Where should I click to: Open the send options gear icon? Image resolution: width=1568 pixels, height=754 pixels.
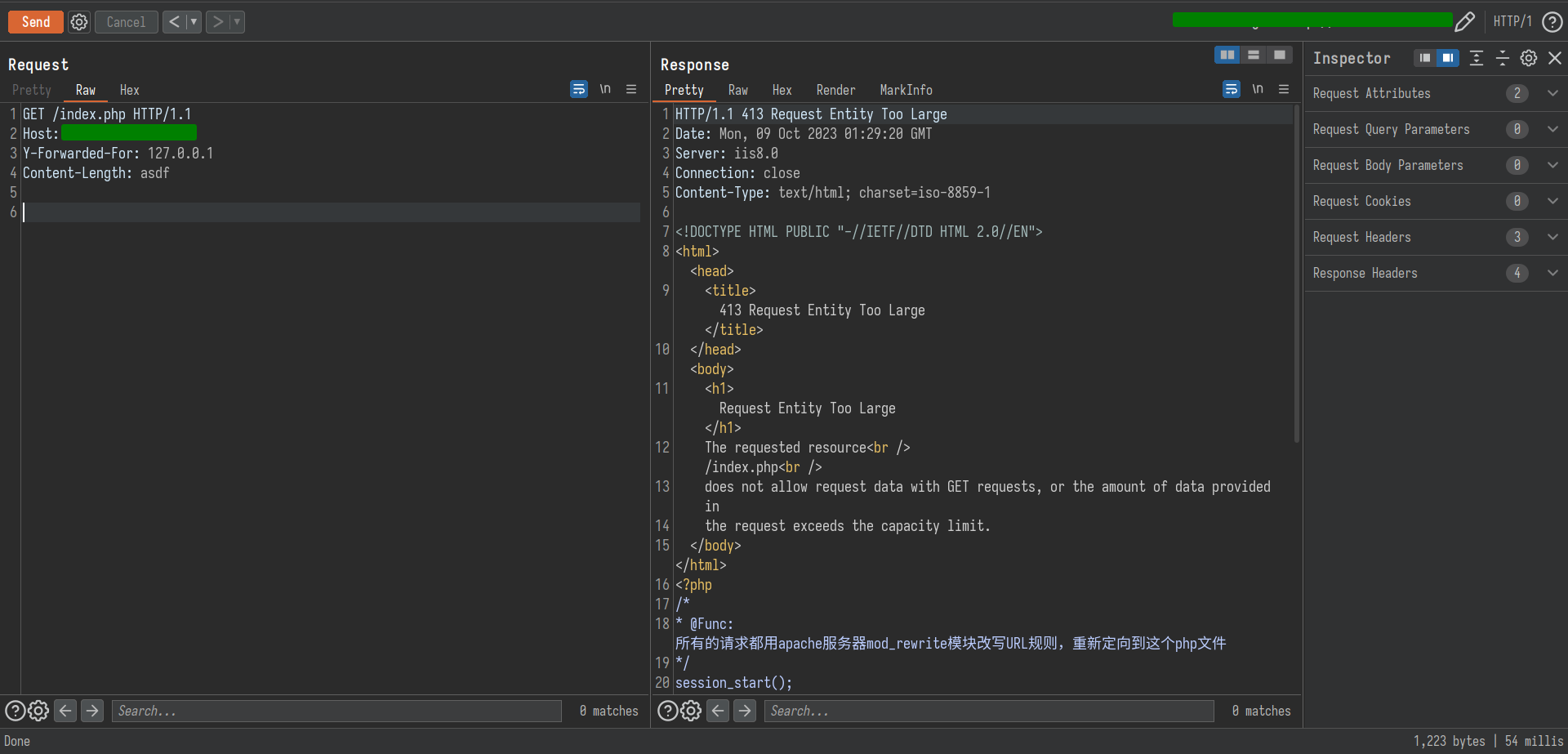tap(79, 22)
